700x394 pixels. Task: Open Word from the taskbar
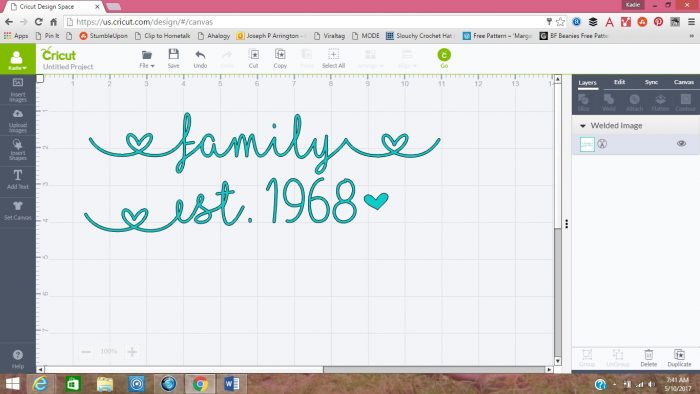232,384
